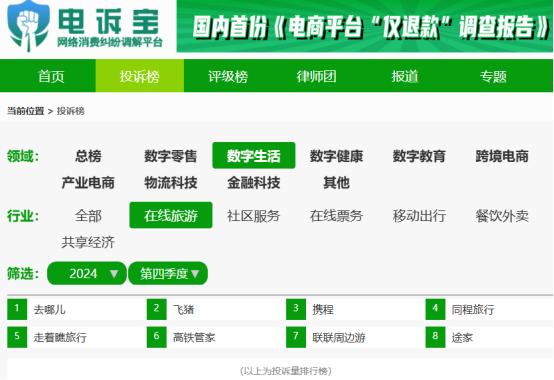Viewport: 554px width, 380px height.
Task: Select the 数字零售 domain filter
Action: pos(171,156)
